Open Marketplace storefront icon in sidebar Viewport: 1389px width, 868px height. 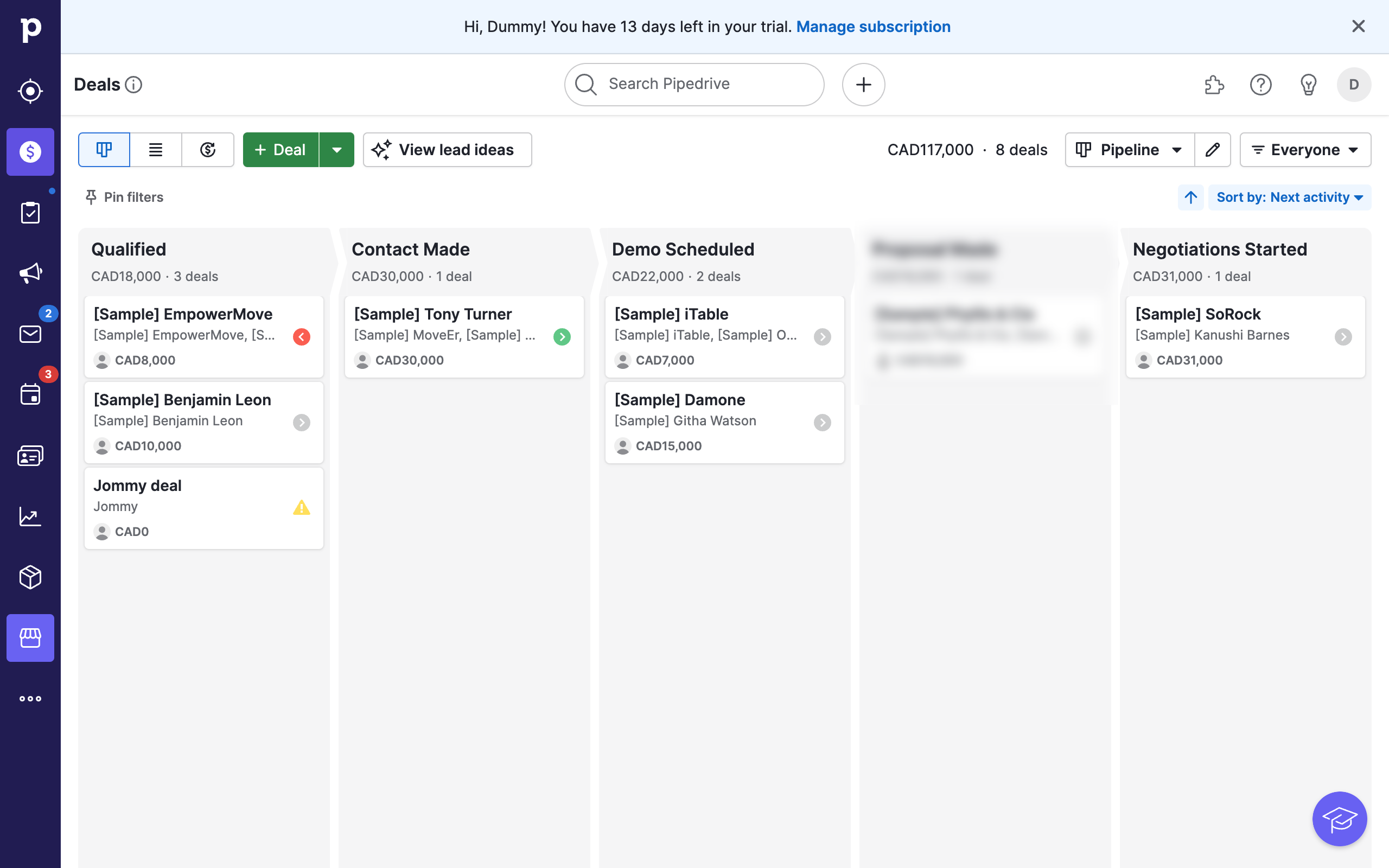click(30, 638)
